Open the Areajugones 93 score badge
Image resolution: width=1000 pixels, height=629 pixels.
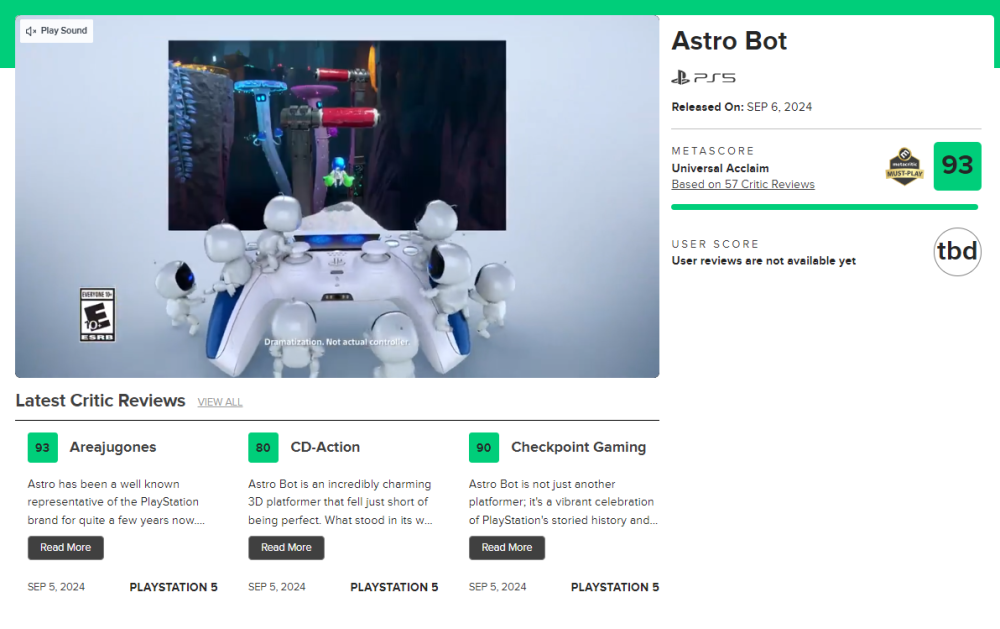click(x=43, y=447)
